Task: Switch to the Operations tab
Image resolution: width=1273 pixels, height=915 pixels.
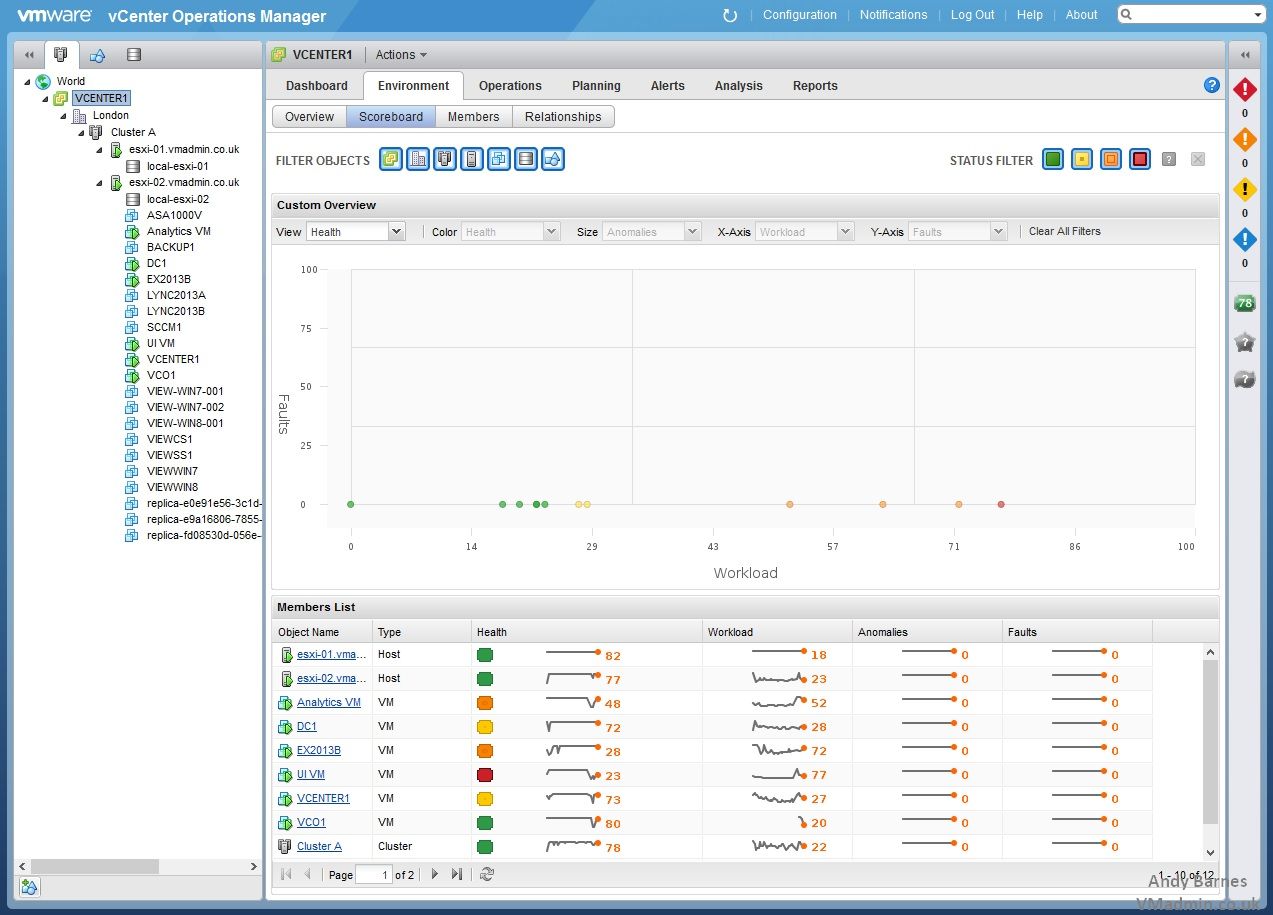Action: (510, 86)
